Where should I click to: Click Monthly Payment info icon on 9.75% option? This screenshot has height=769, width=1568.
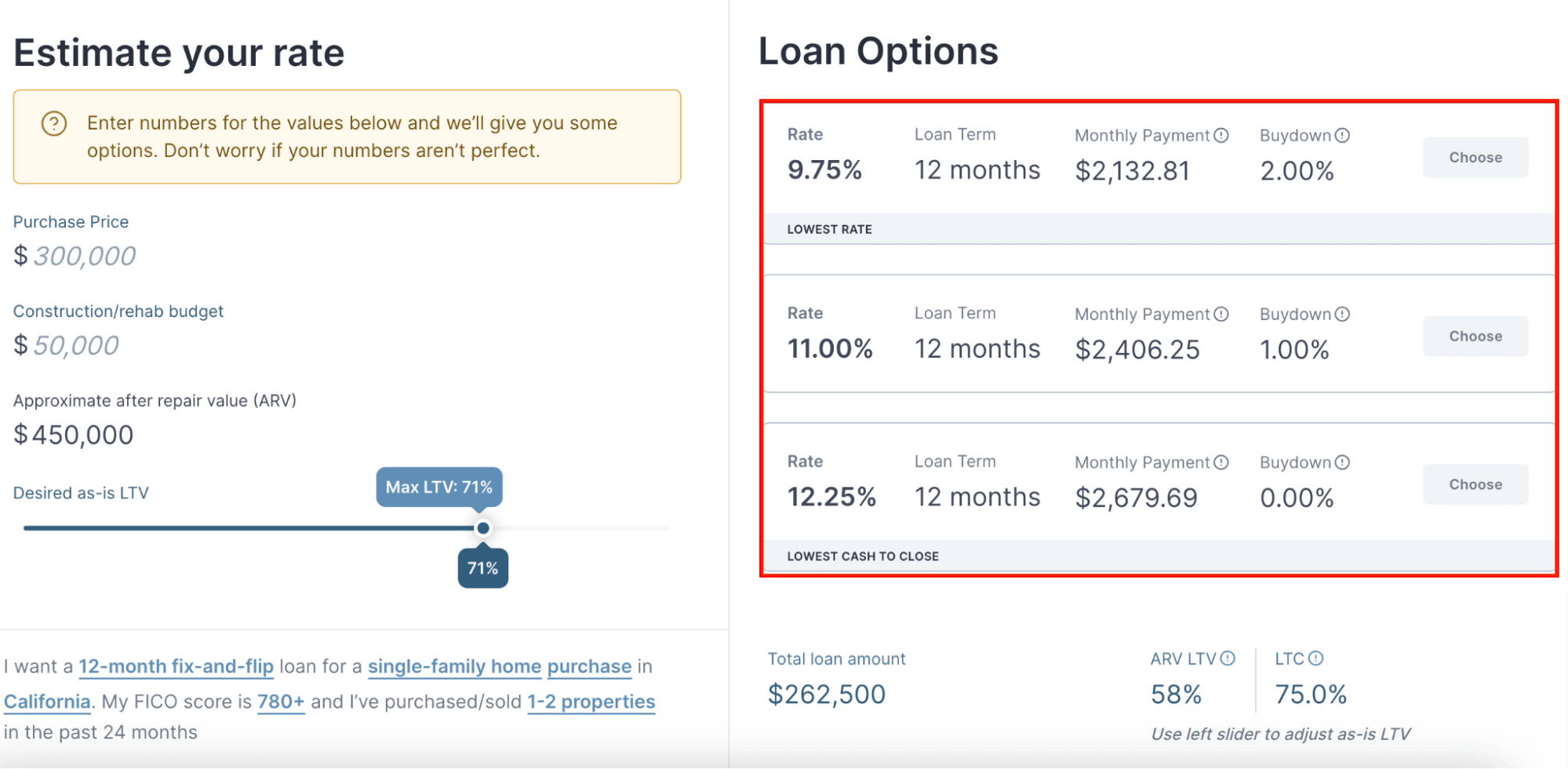[1221, 135]
